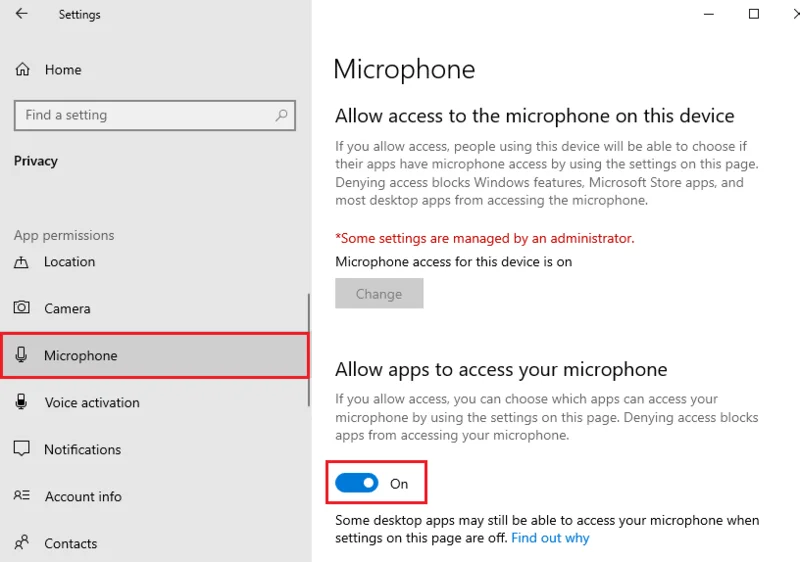
Task: Click the red administrator managed notice
Action: click(485, 238)
